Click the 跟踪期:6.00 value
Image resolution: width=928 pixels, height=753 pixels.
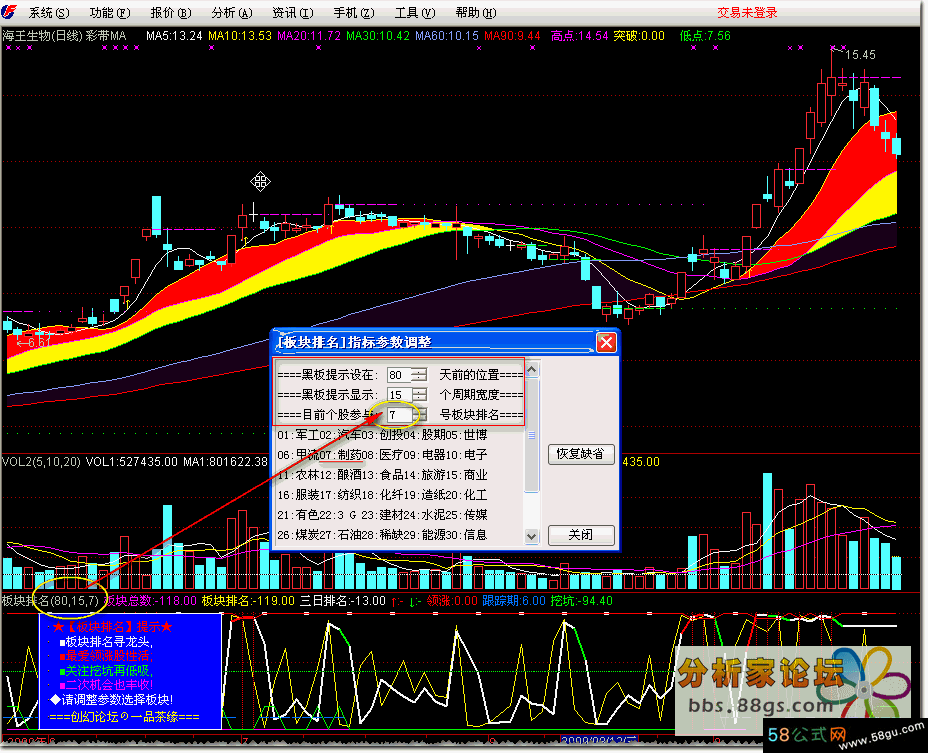[514, 601]
